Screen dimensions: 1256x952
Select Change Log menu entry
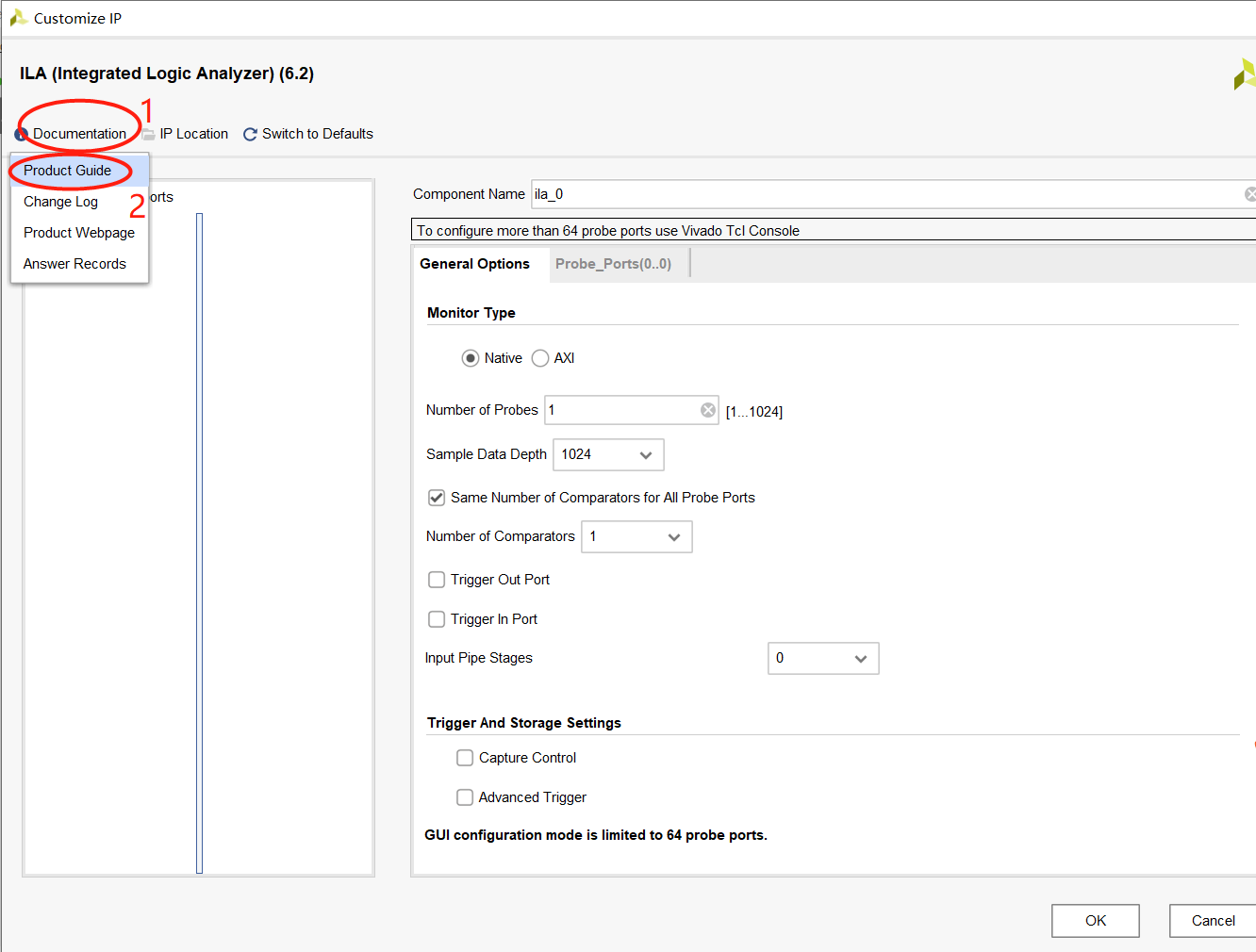(x=79, y=202)
